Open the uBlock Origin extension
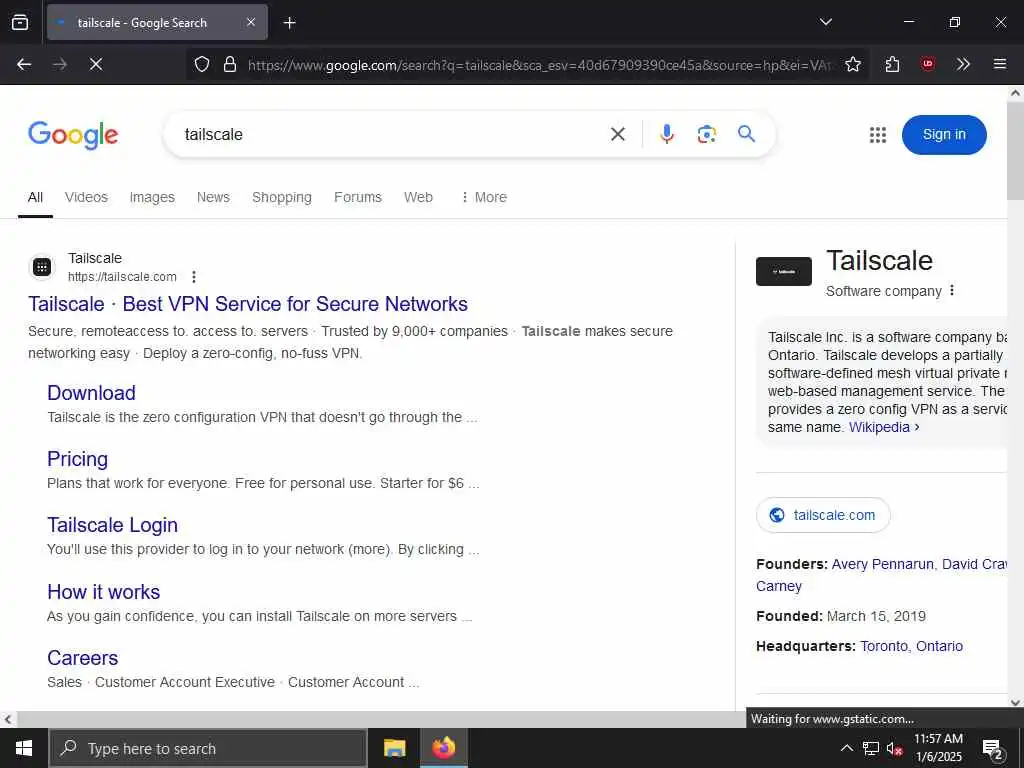 pyautogui.click(x=927, y=64)
